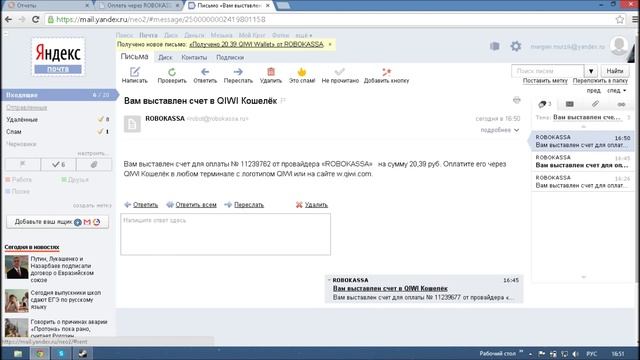Switch to the Контакты tab

(x=194, y=58)
